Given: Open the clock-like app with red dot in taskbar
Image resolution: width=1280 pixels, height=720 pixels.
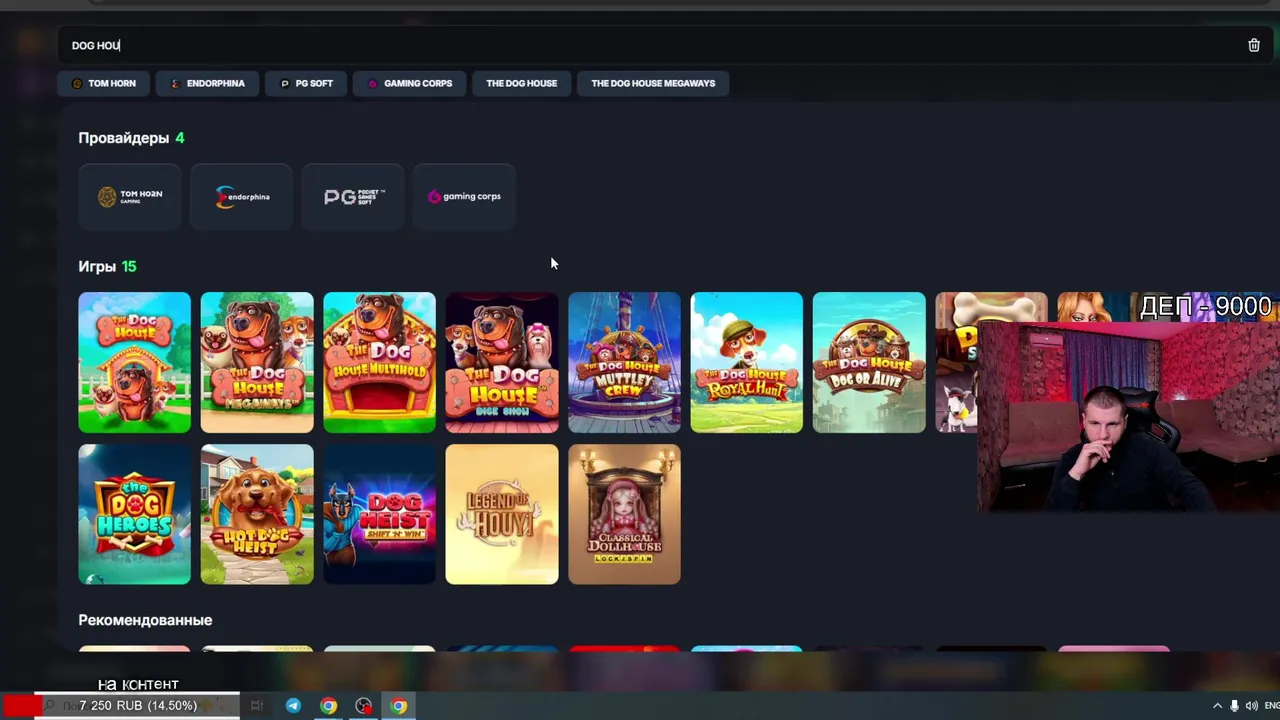Looking at the screenshot, I should [364, 706].
